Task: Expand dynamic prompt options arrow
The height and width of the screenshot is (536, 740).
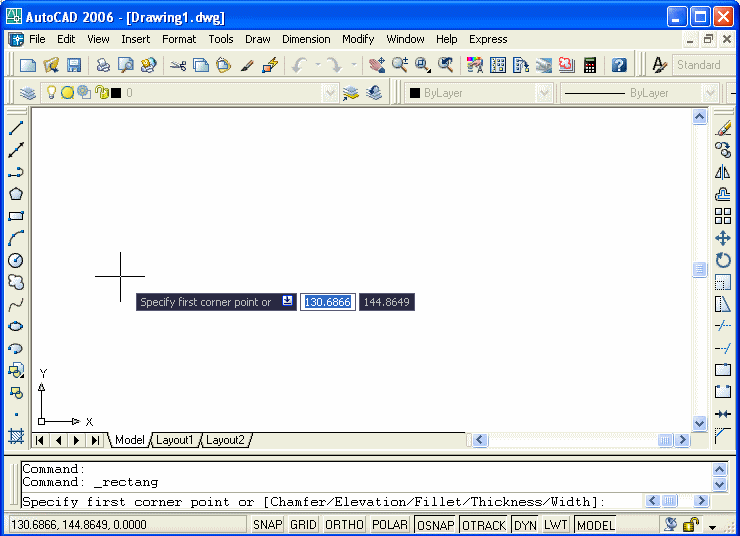Action: tap(287, 301)
